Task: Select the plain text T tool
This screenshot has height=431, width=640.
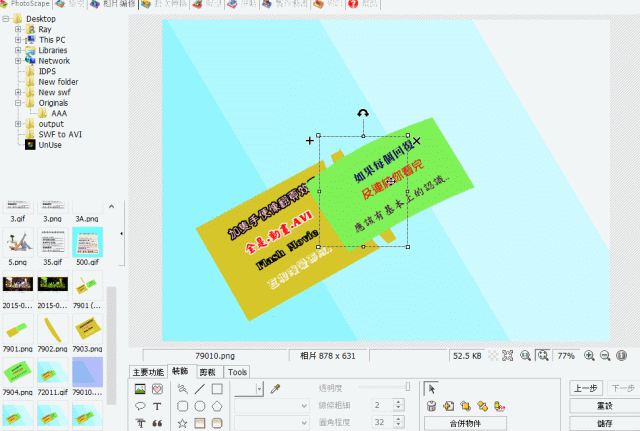Action: click(x=157, y=406)
